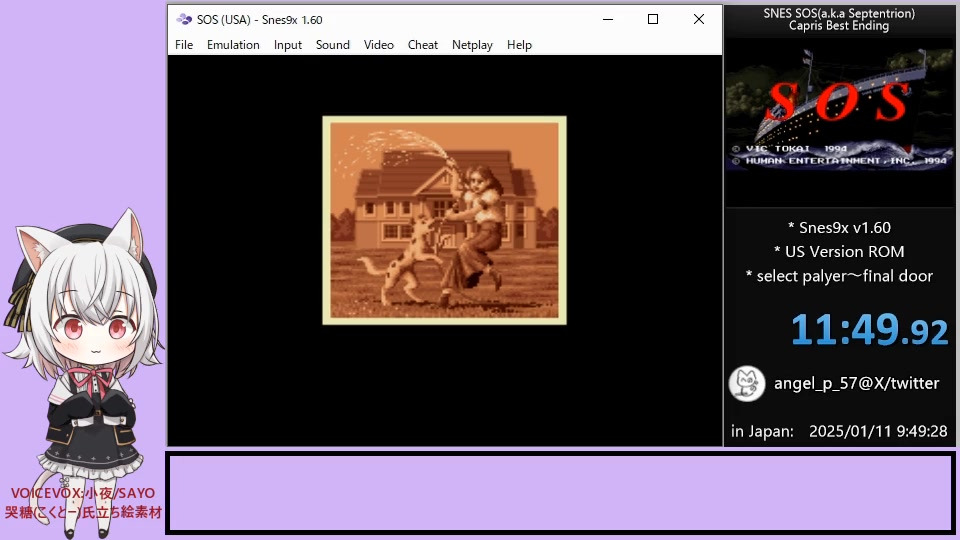Open the Cheat menu
Screen dimensions: 960x540
(422, 45)
